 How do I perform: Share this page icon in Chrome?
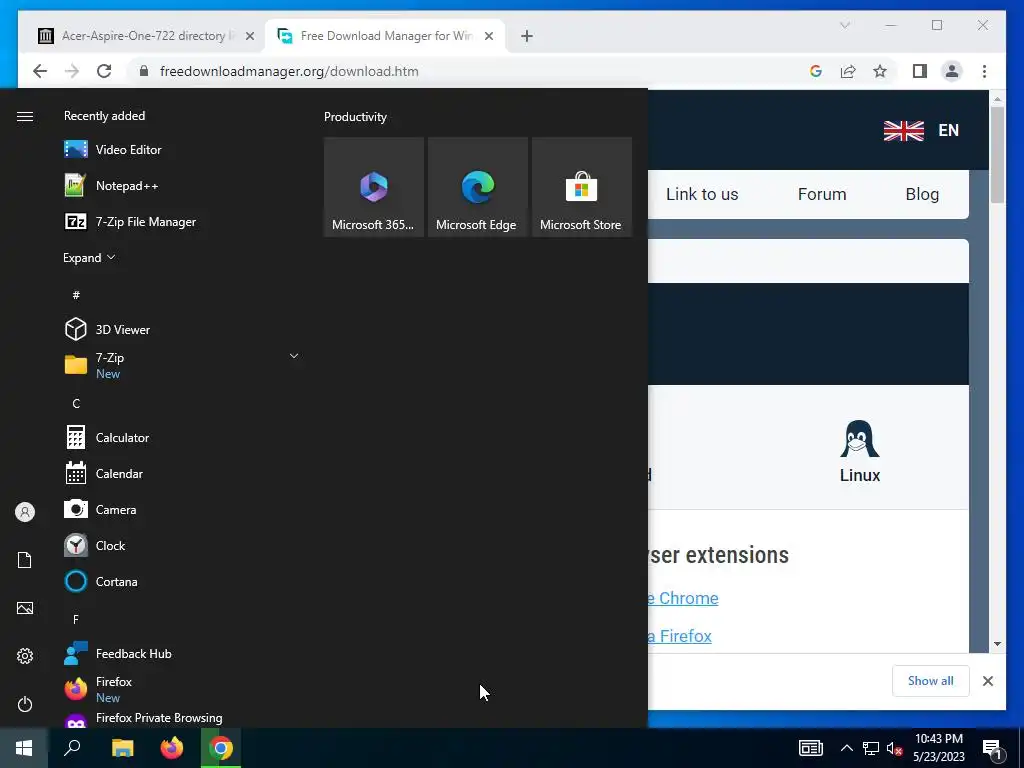pyautogui.click(x=848, y=71)
